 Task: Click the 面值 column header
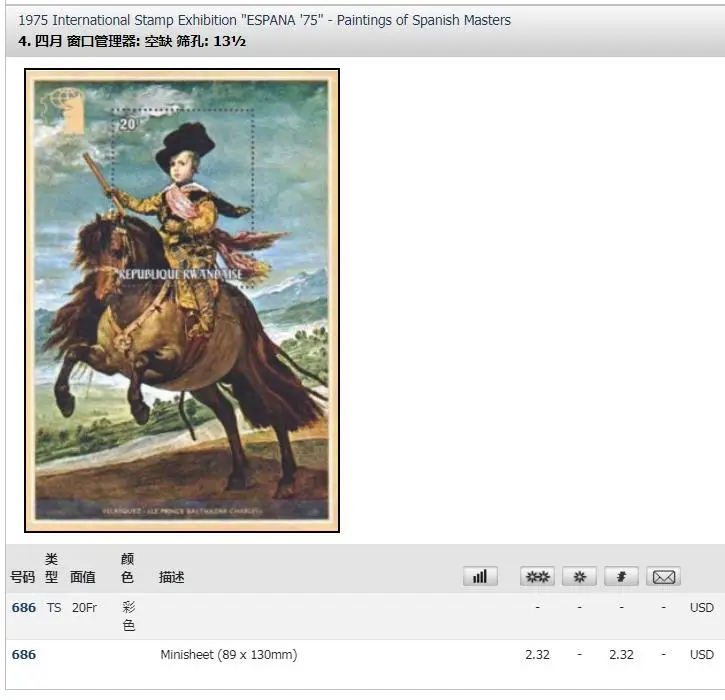(x=83, y=577)
